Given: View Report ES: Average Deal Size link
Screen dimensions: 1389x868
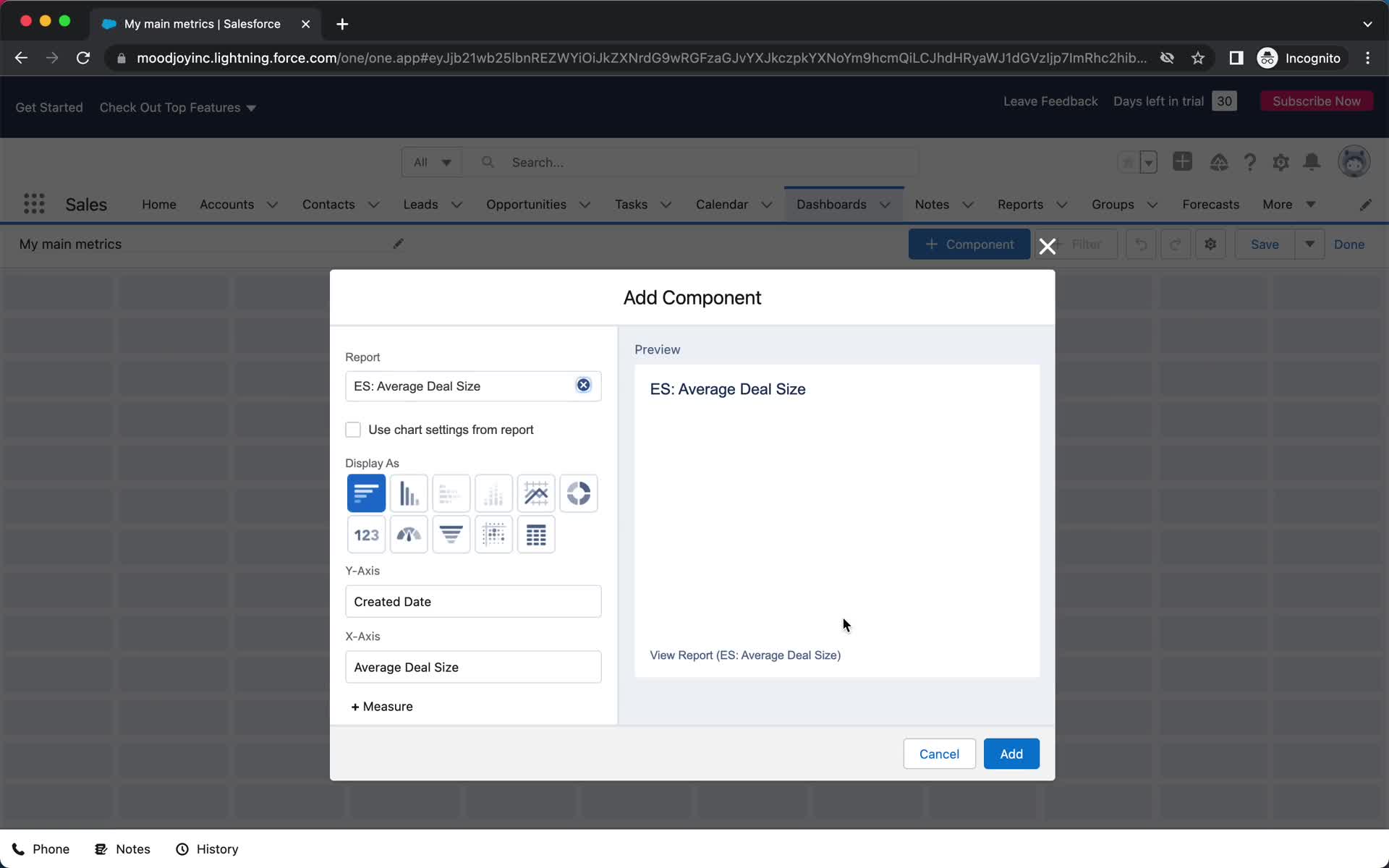Looking at the screenshot, I should 745,655.
